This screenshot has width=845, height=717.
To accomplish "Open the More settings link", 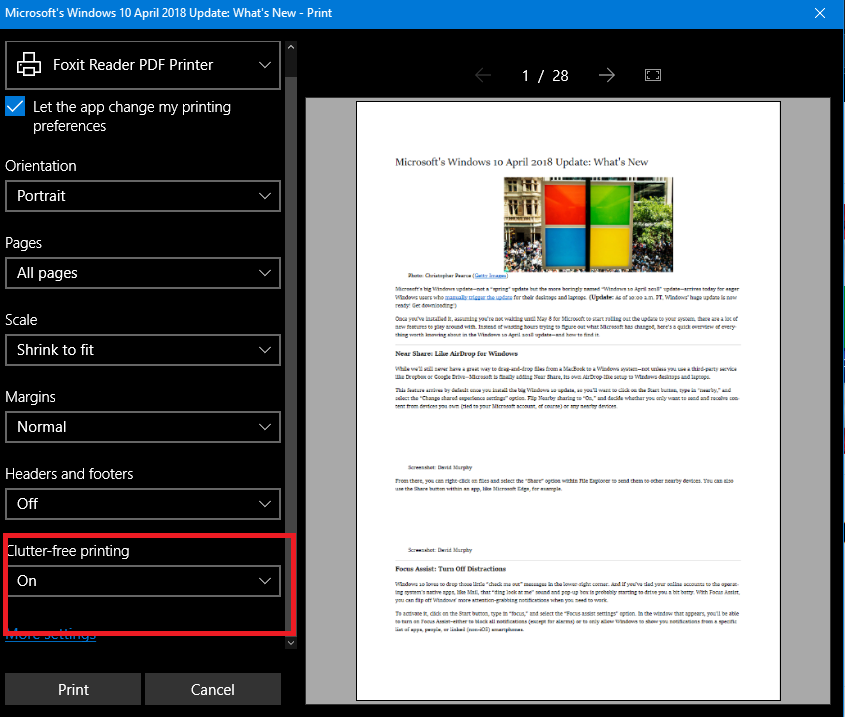I will tap(51, 634).
